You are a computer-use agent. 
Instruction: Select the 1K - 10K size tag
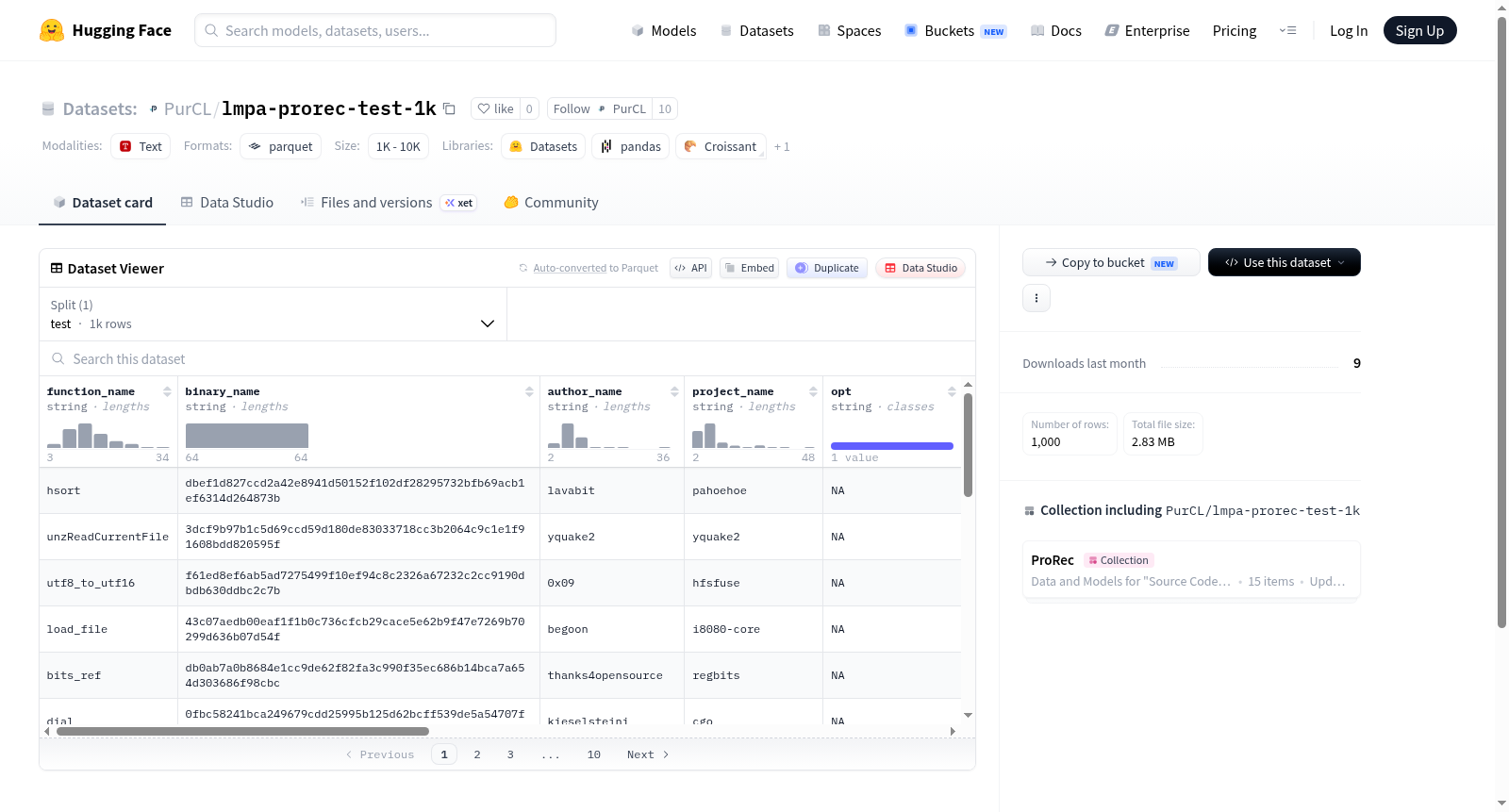coord(398,146)
